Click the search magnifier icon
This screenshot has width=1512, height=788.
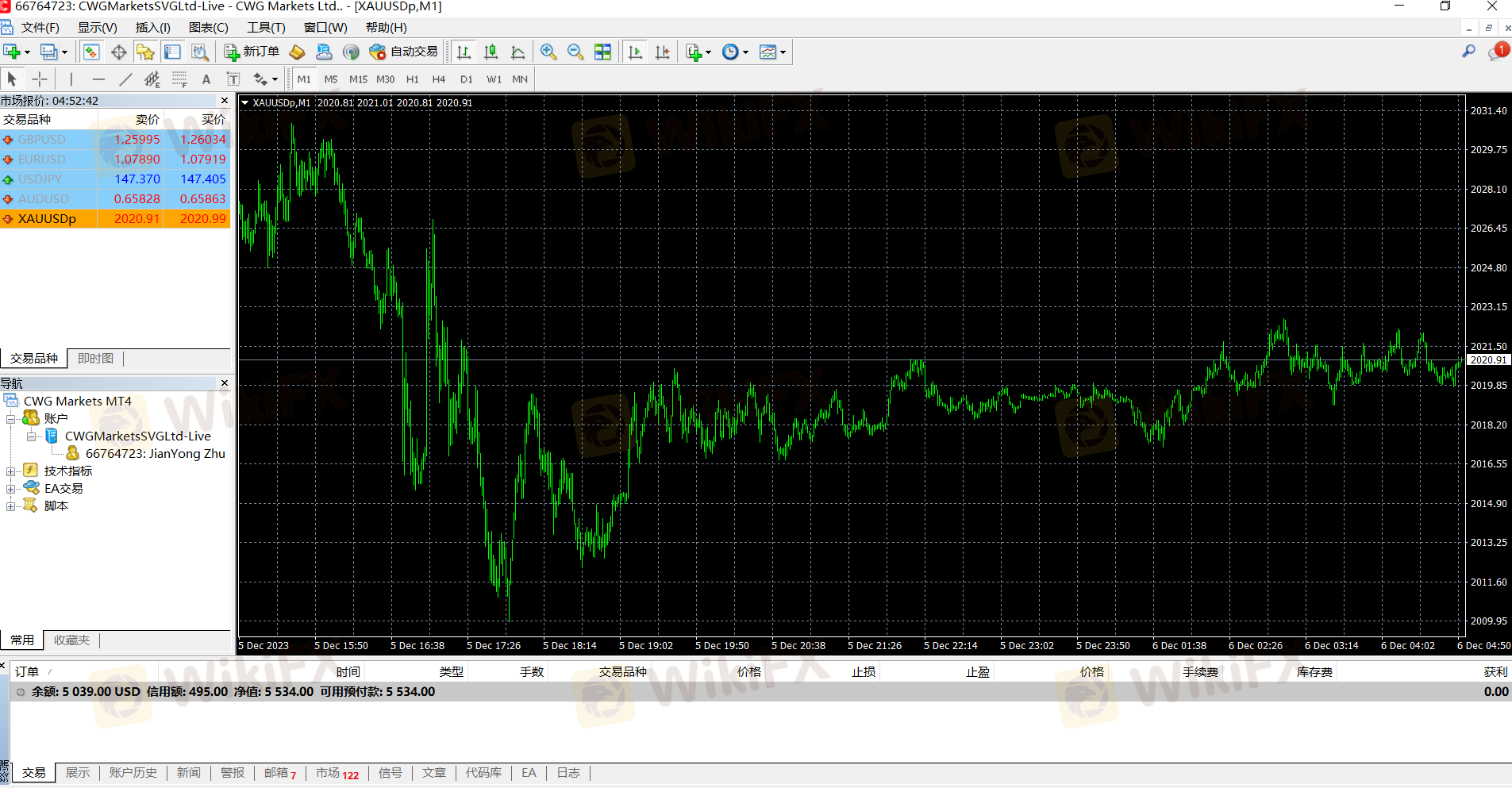click(x=1468, y=52)
